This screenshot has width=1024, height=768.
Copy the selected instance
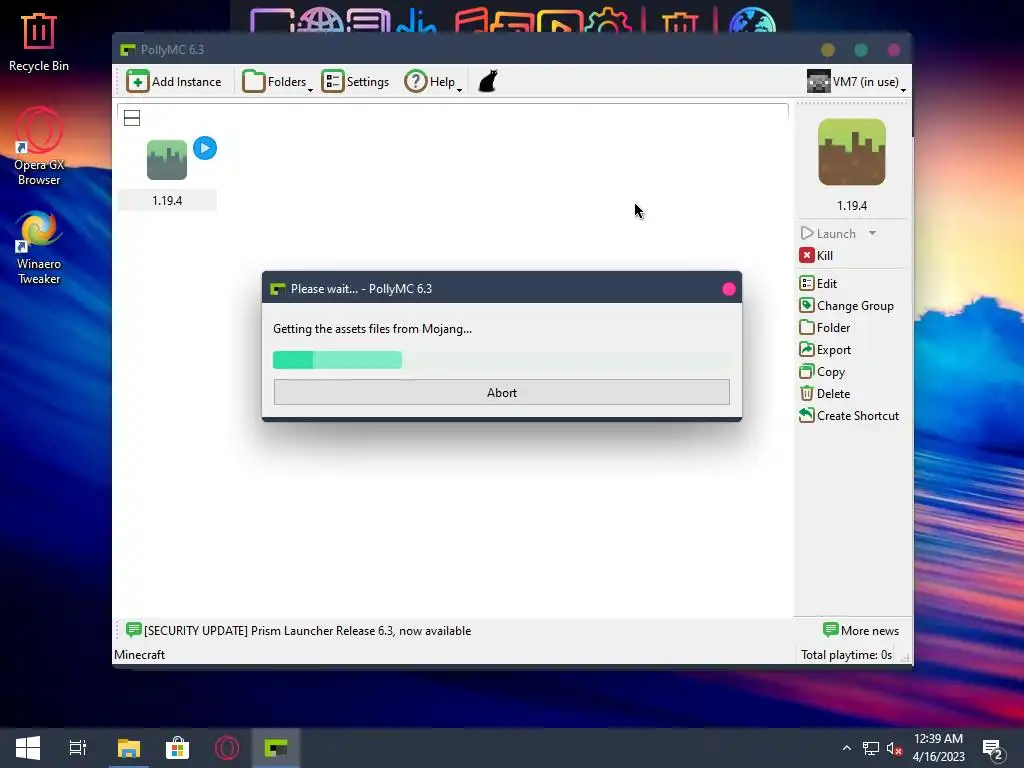(822, 372)
